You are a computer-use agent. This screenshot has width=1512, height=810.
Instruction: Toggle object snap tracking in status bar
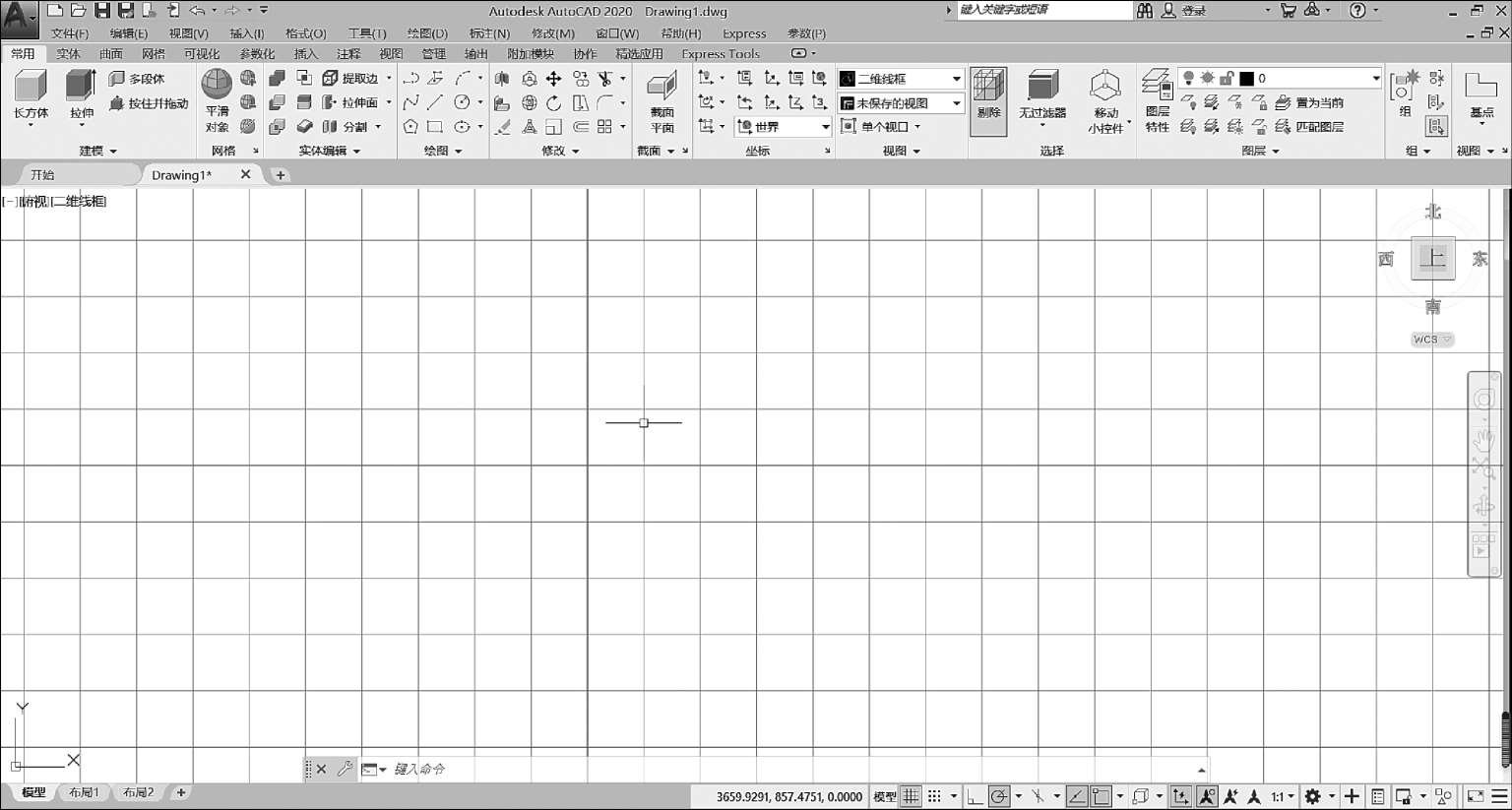pyautogui.click(x=1077, y=796)
